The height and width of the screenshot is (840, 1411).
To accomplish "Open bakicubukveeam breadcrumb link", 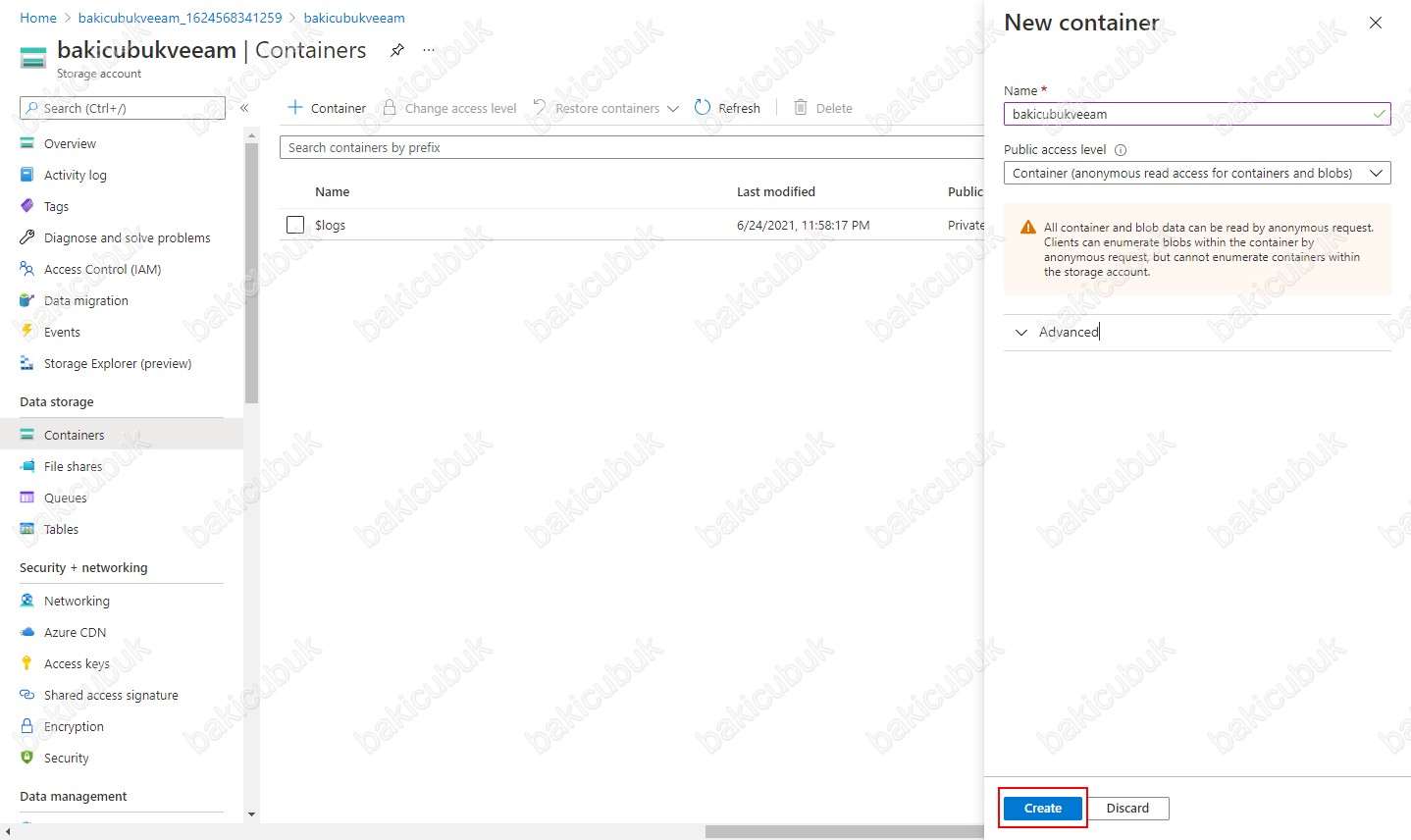I will 354,18.
